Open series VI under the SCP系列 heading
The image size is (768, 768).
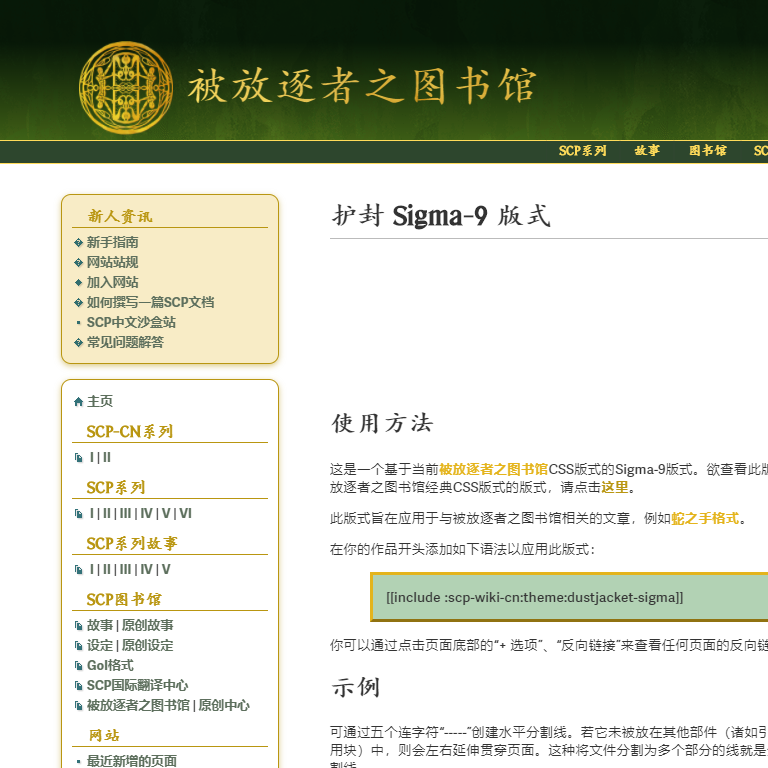pos(185,514)
